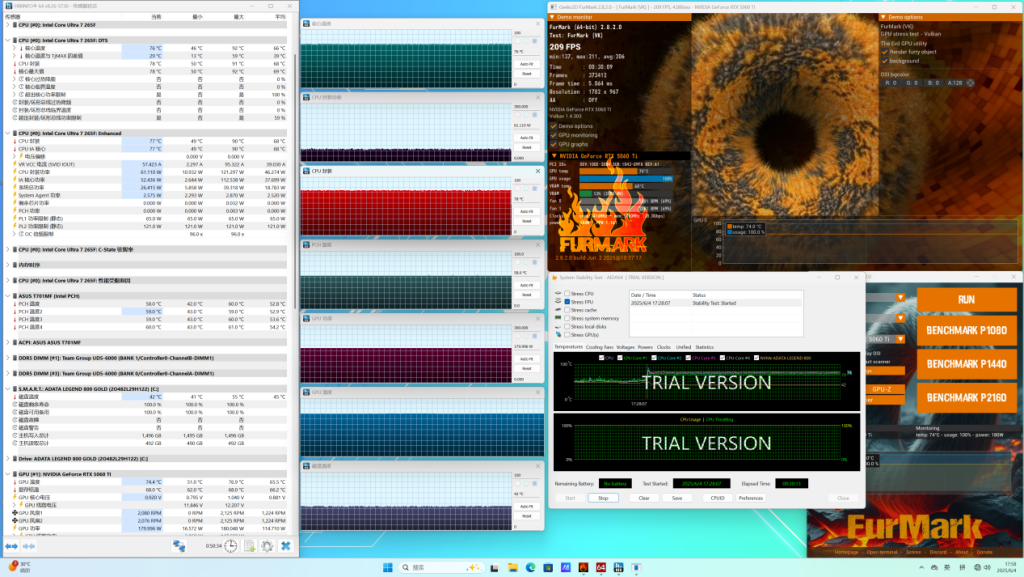1024x577 pixels.
Task: Click the OSI bgcolor picker icon in FurMark
Action: 970,83
